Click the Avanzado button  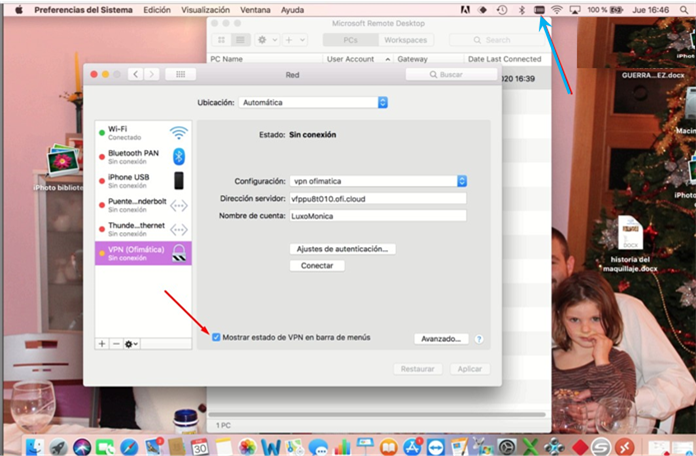441,339
